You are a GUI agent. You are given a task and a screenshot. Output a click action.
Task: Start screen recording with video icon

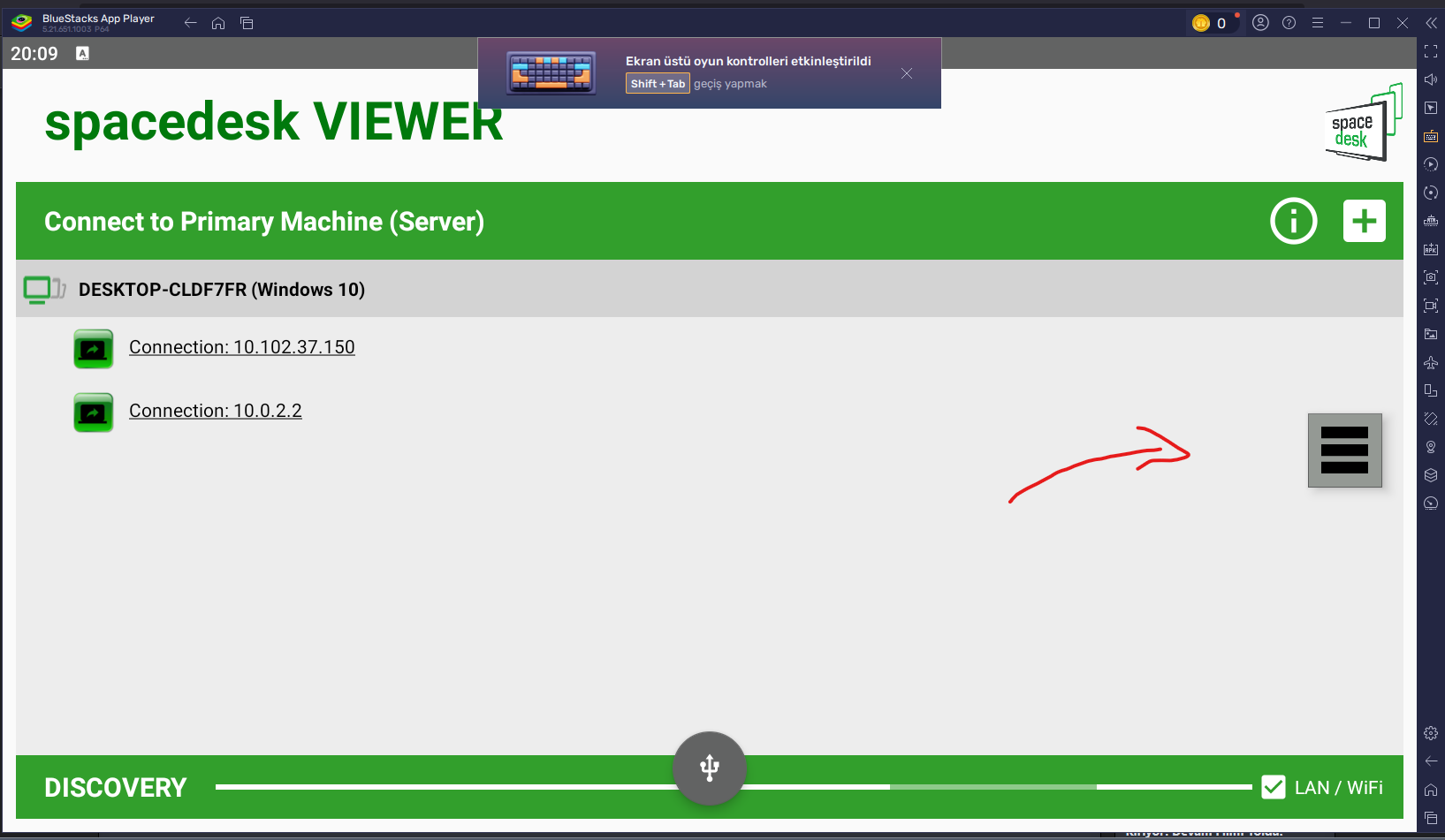pyautogui.click(x=1431, y=306)
